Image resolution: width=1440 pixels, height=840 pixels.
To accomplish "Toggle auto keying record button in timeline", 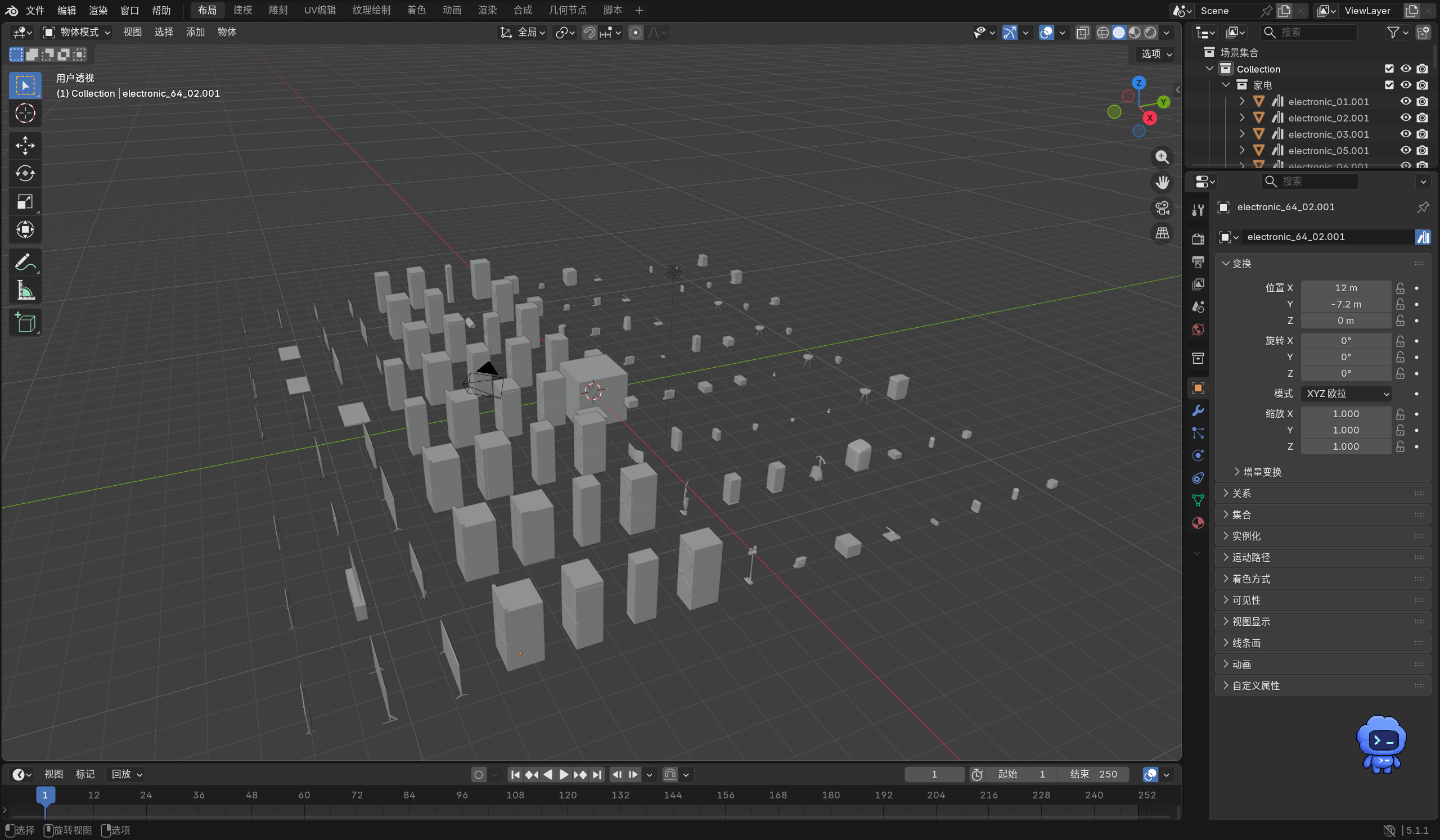I will click(479, 774).
